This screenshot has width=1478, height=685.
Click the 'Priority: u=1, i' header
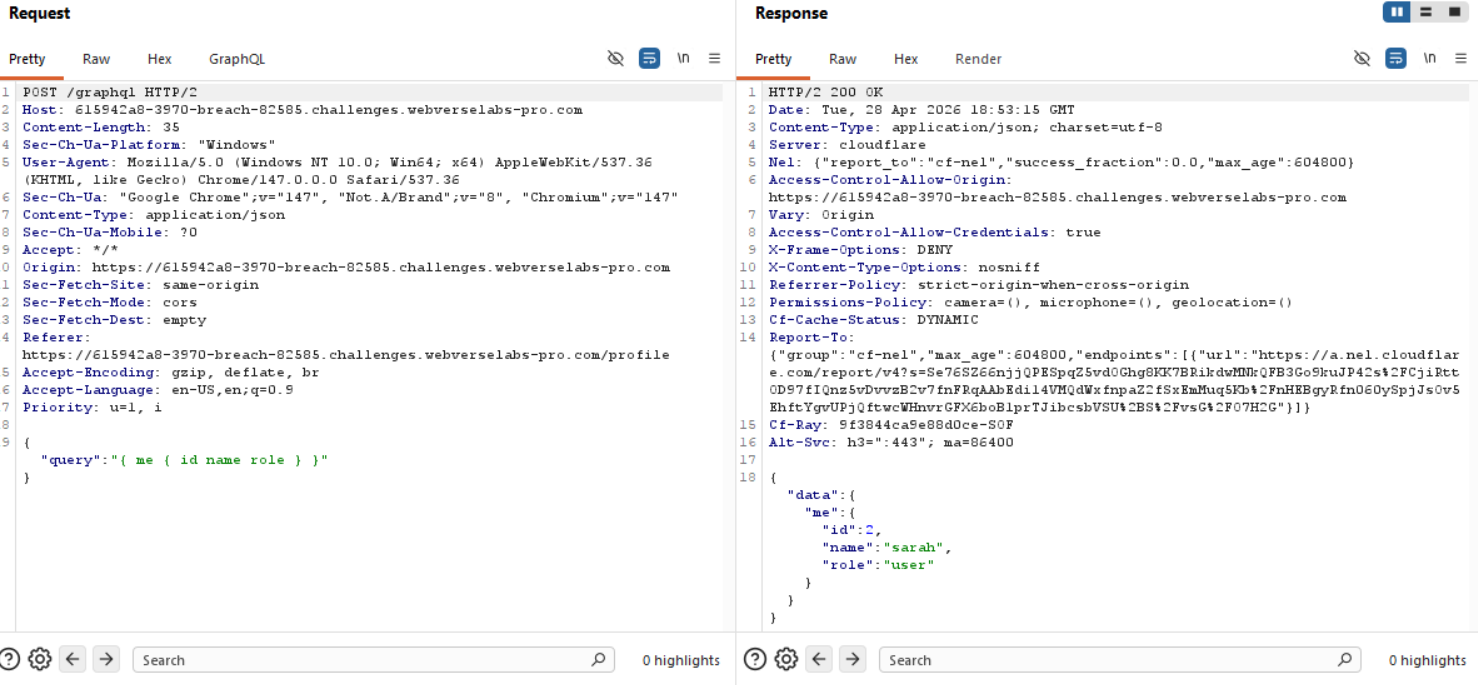[92, 407]
